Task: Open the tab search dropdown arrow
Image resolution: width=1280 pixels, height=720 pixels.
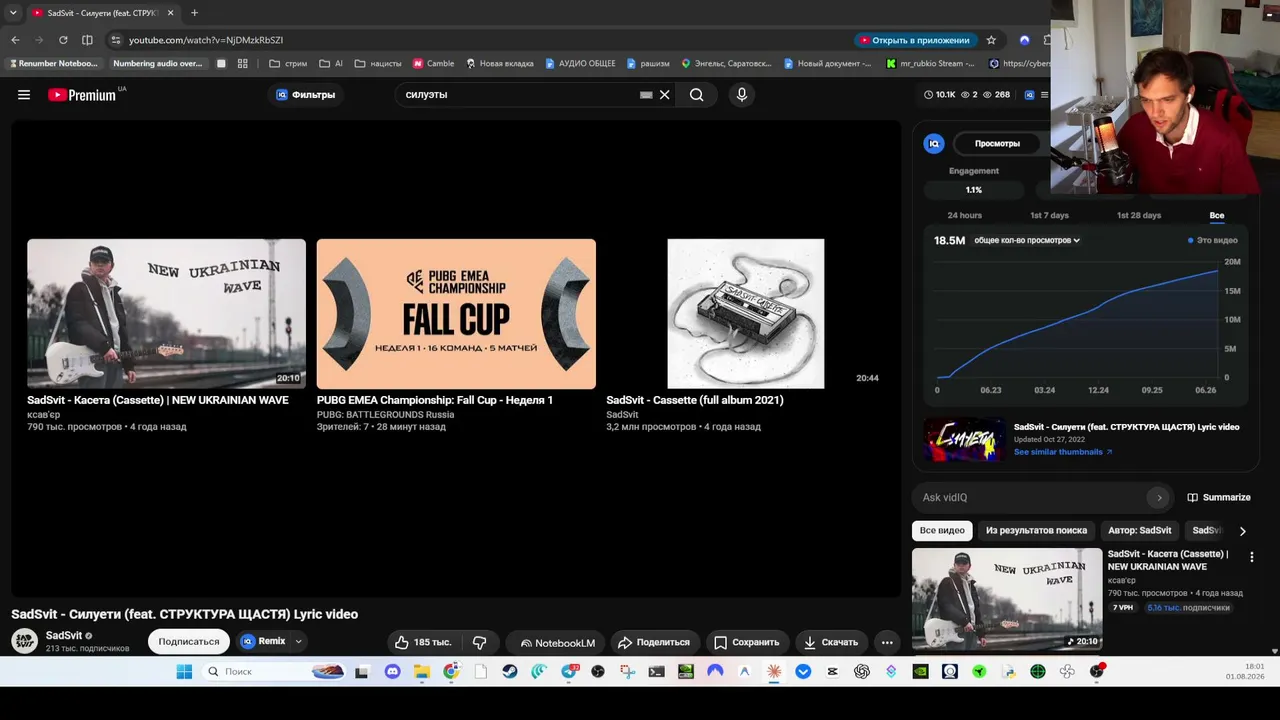Action: tap(12, 13)
